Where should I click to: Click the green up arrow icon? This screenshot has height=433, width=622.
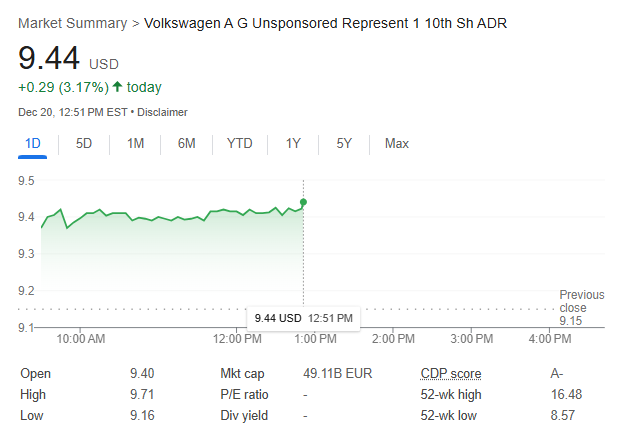(x=117, y=87)
